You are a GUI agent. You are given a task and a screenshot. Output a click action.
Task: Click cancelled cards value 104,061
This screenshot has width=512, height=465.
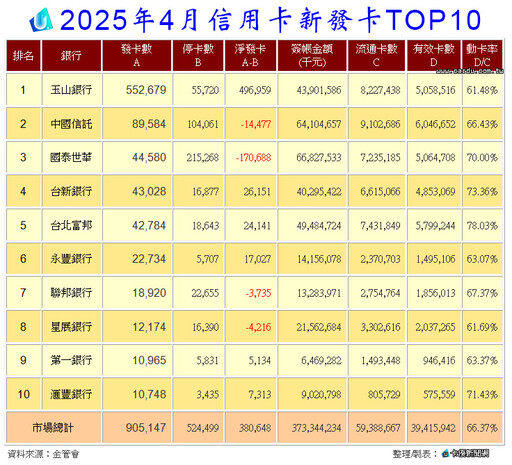pyautogui.click(x=203, y=124)
